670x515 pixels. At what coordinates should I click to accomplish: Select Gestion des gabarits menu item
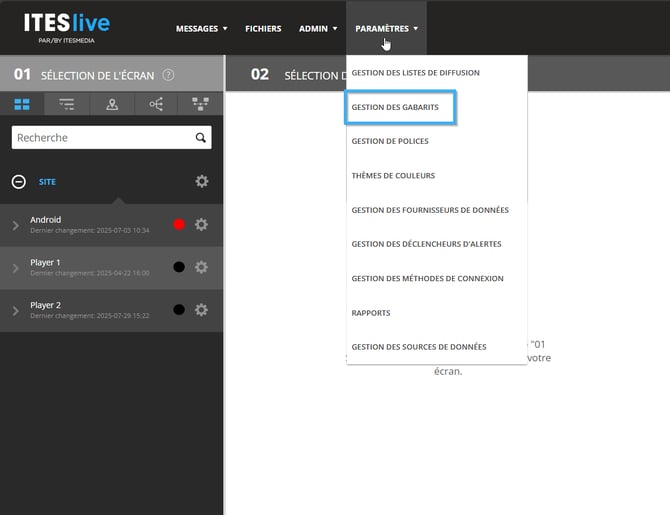(402, 107)
